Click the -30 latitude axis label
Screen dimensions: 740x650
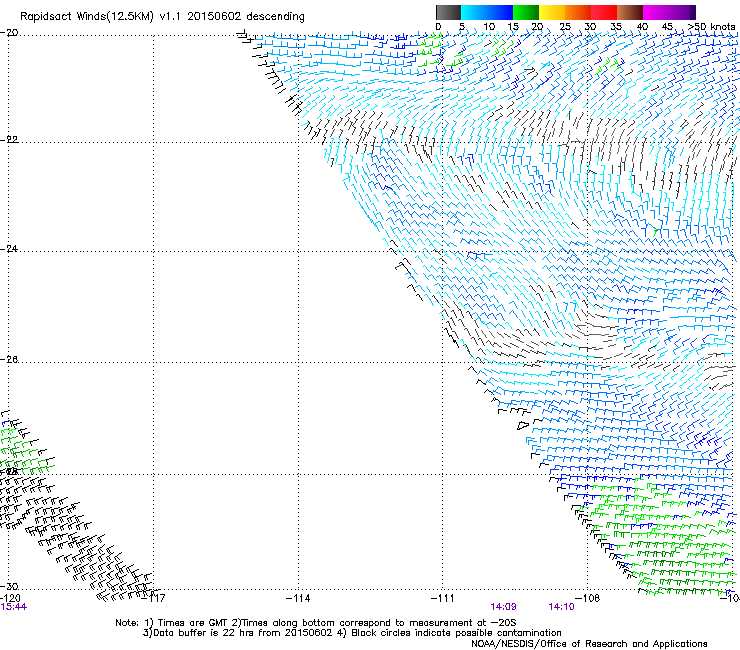click(9, 586)
